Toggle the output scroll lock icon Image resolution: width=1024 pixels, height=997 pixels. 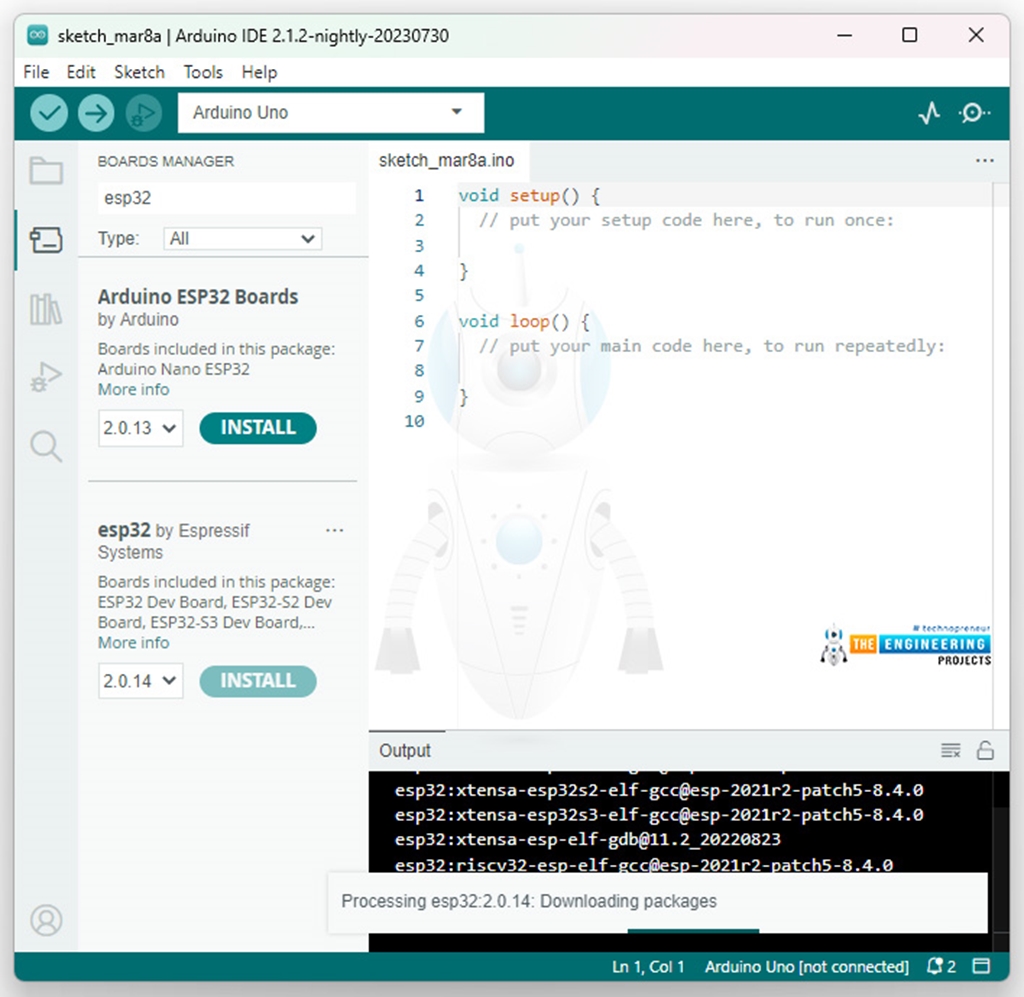click(x=985, y=750)
